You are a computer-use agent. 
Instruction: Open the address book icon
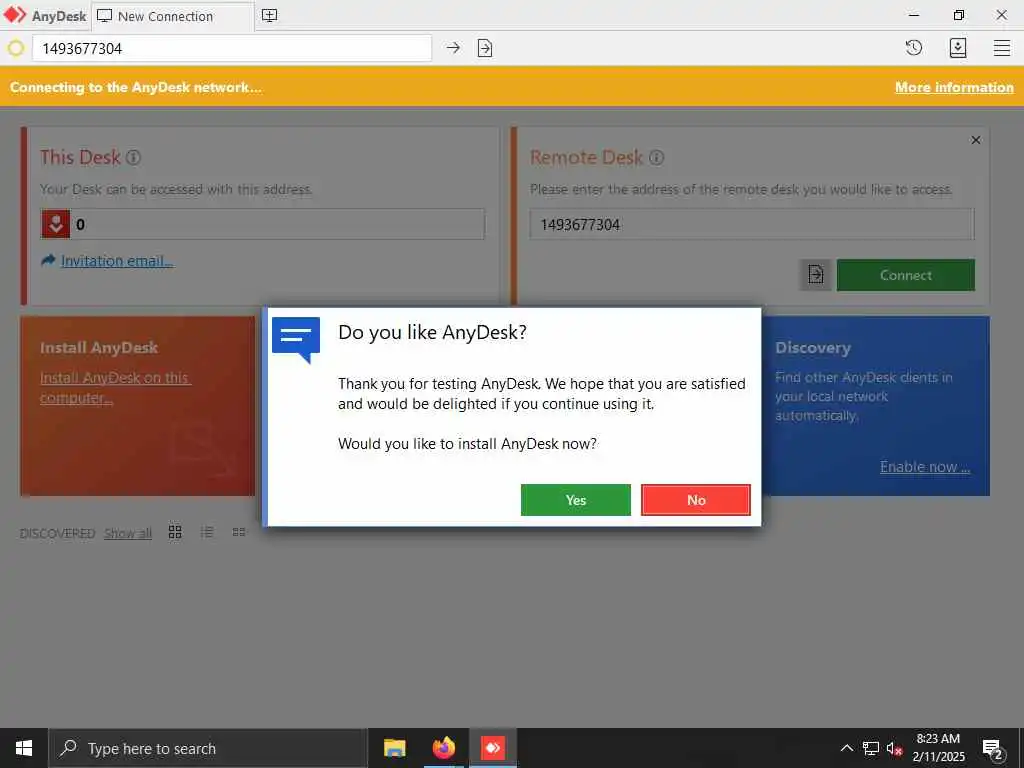click(957, 48)
